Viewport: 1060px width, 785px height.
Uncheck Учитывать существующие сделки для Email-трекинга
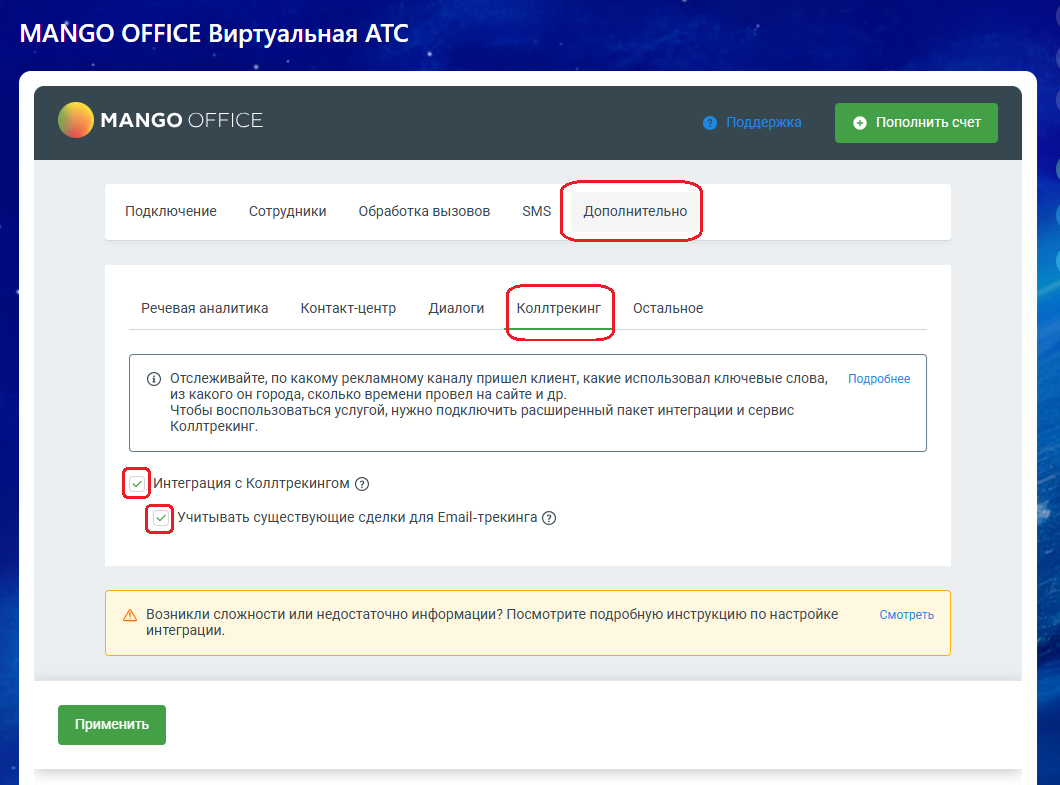pyautogui.click(x=160, y=518)
